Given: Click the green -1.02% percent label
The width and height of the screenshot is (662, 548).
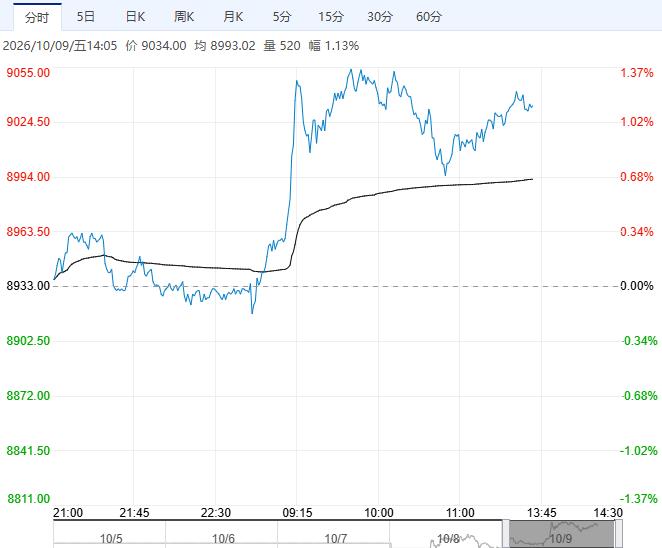Looking at the screenshot, I should point(638,450).
